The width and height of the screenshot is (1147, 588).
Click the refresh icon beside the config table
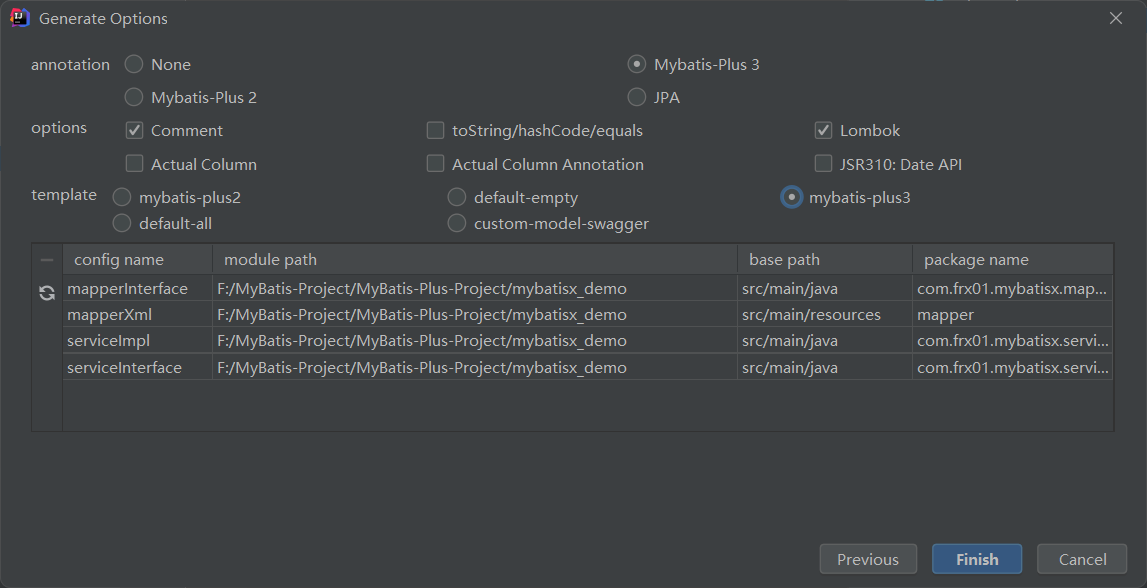pos(47,293)
